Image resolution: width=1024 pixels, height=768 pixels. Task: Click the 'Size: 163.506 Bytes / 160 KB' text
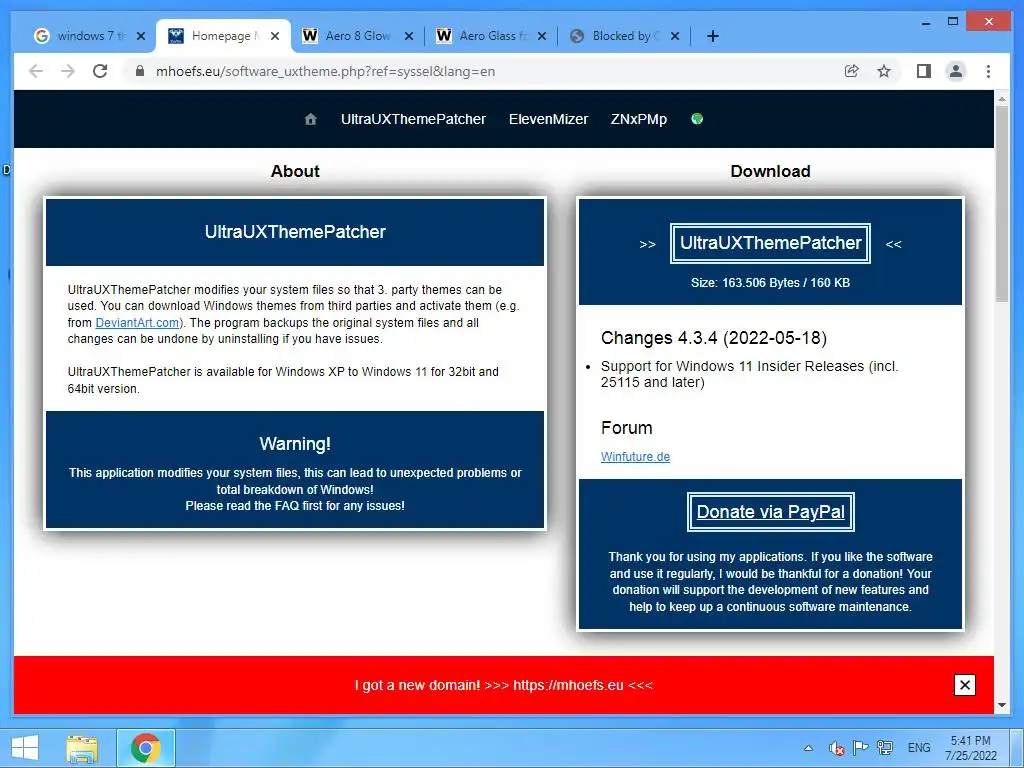(771, 283)
